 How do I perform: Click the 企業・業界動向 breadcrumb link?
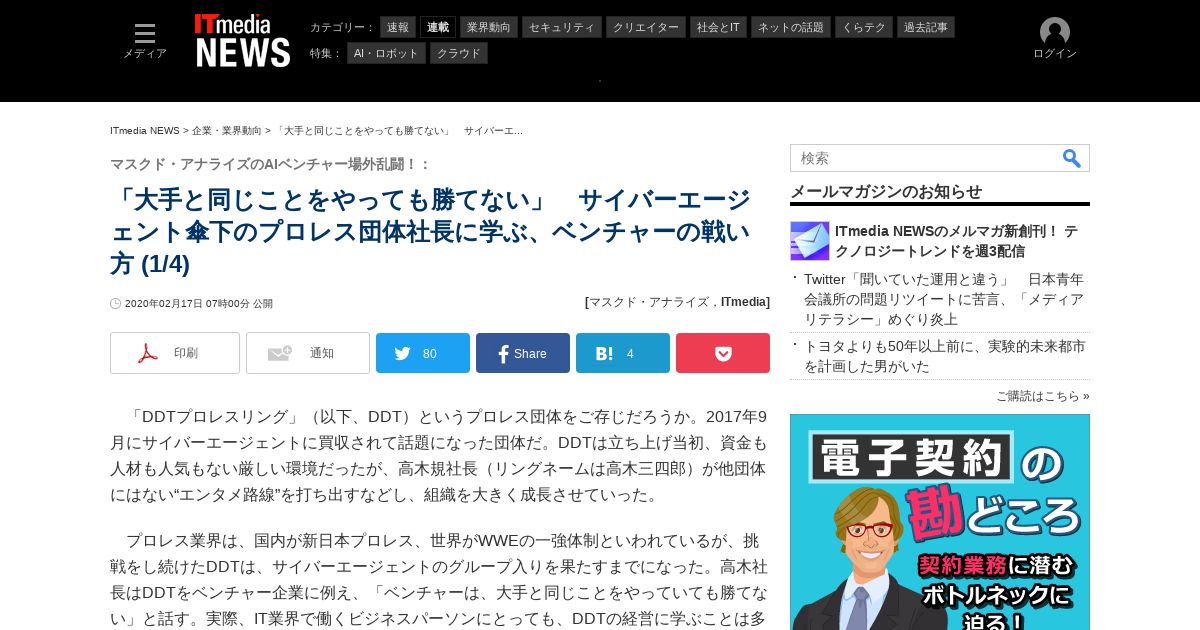[227, 131]
